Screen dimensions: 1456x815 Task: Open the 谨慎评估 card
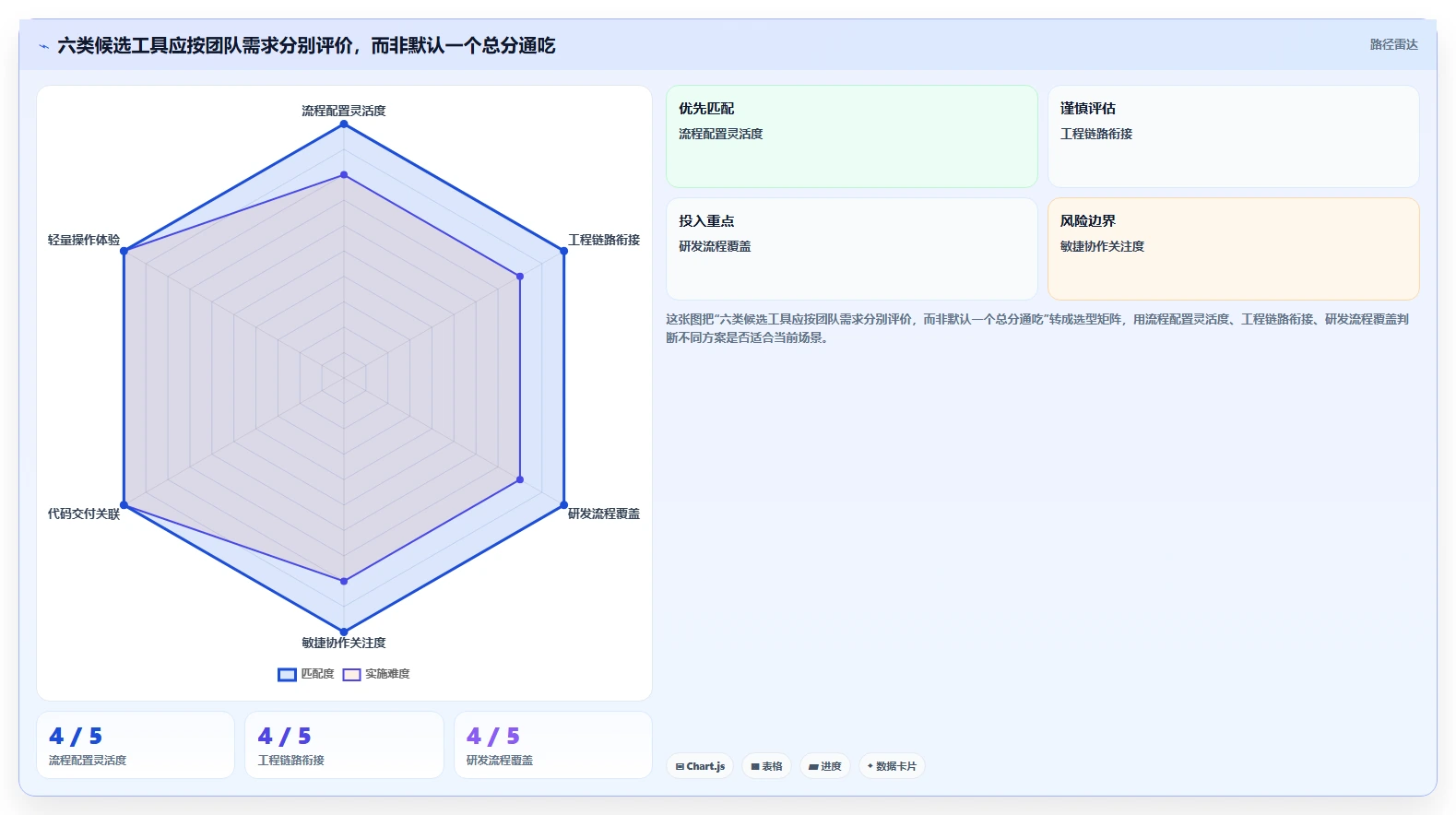1233,136
